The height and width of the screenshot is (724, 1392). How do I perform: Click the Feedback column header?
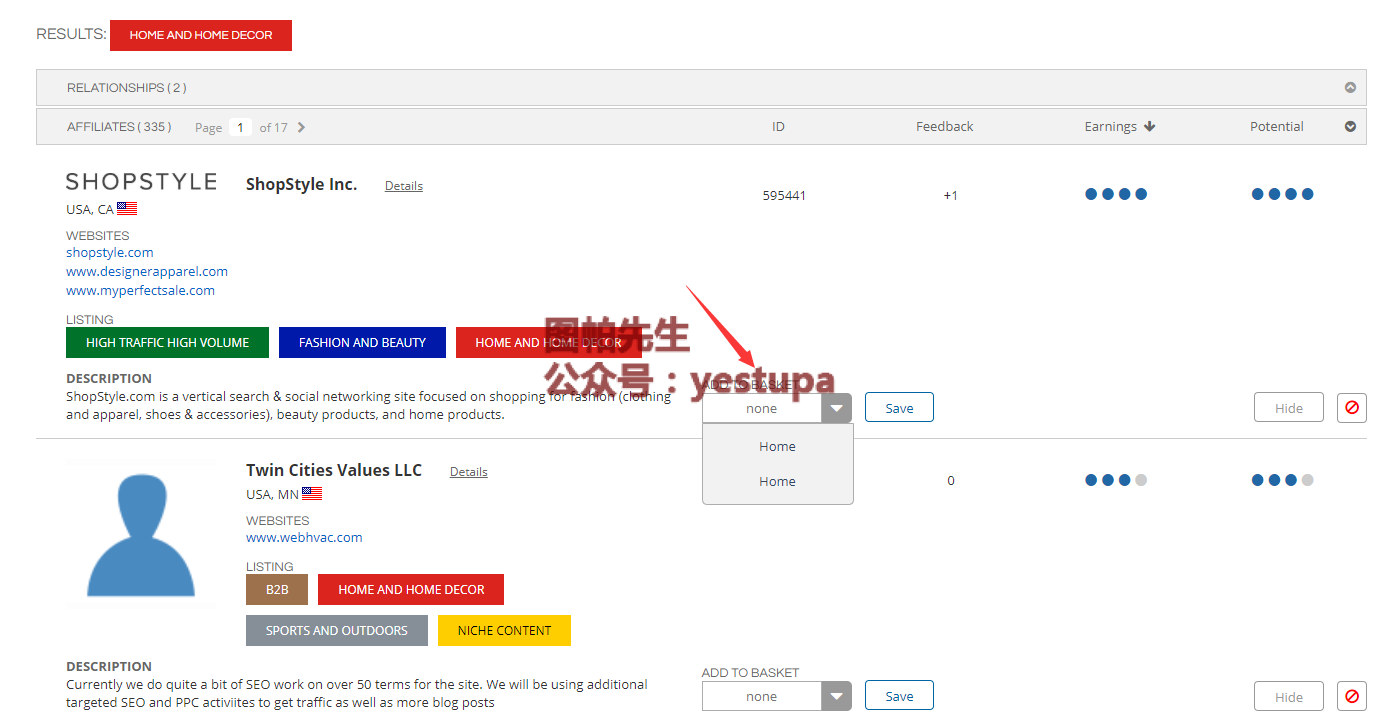tap(945, 127)
